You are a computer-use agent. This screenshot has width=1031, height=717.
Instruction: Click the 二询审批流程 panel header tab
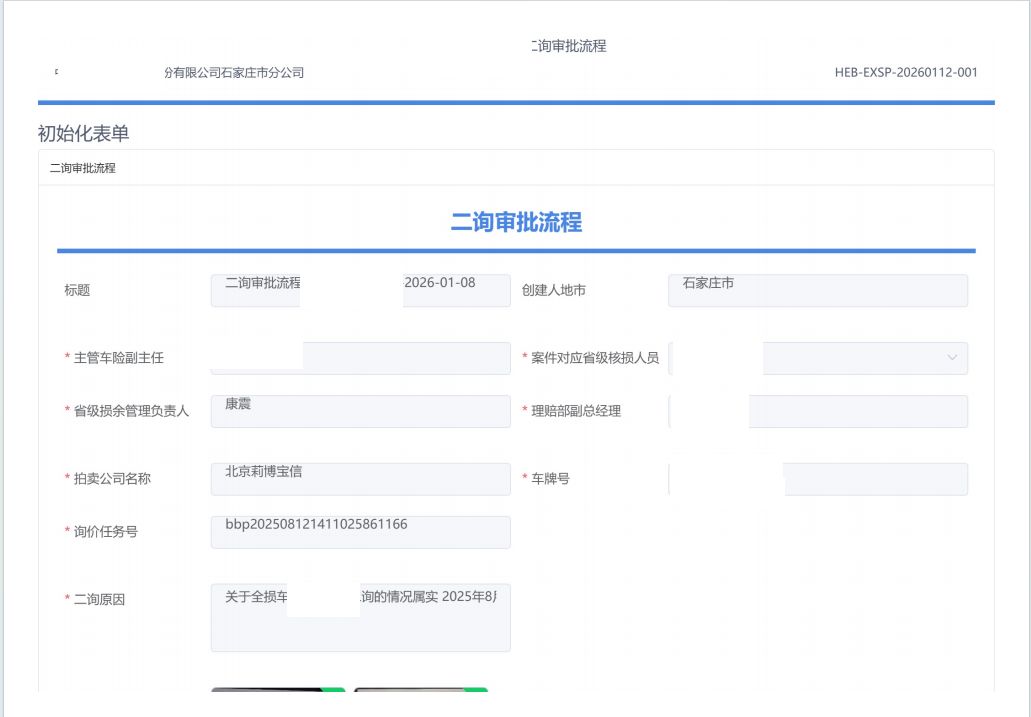click(83, 168)
